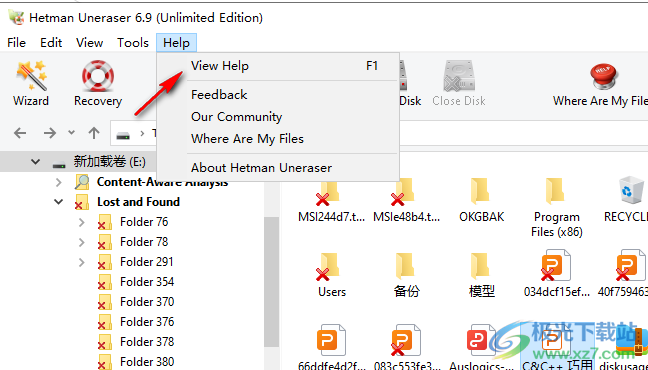
Task: Click the Folder 370 deleted-folder icon
Action: [105, 302]
